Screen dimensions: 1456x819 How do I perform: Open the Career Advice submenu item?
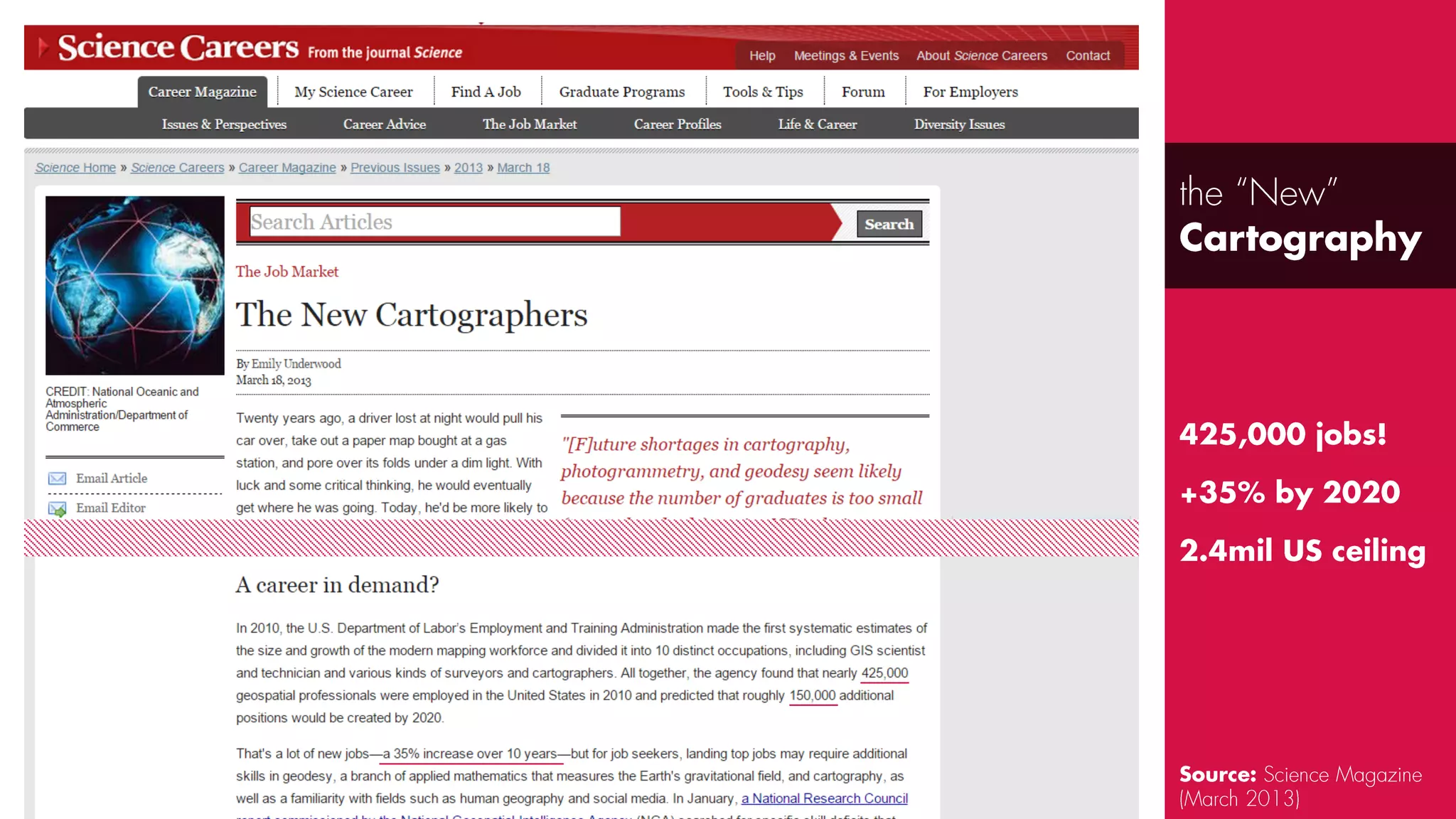(384, 124)
